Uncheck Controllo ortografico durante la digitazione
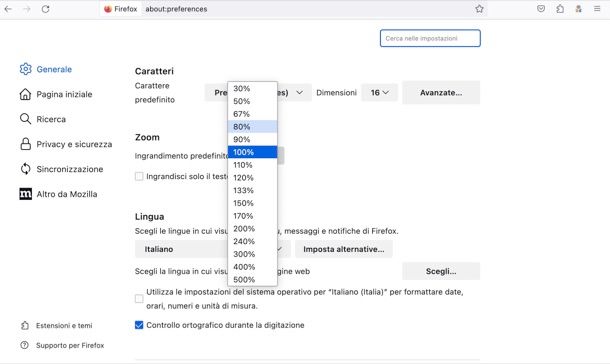 [139, 325]
